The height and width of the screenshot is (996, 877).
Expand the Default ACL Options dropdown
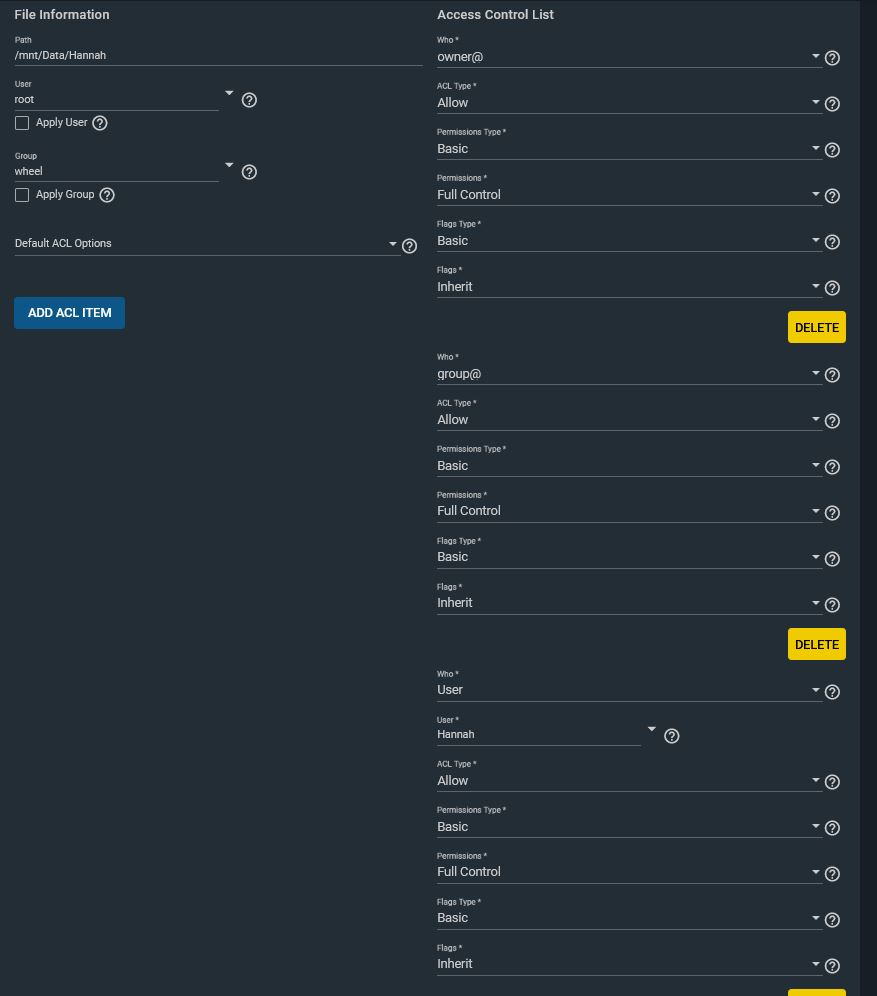click(x=206, y=244)
